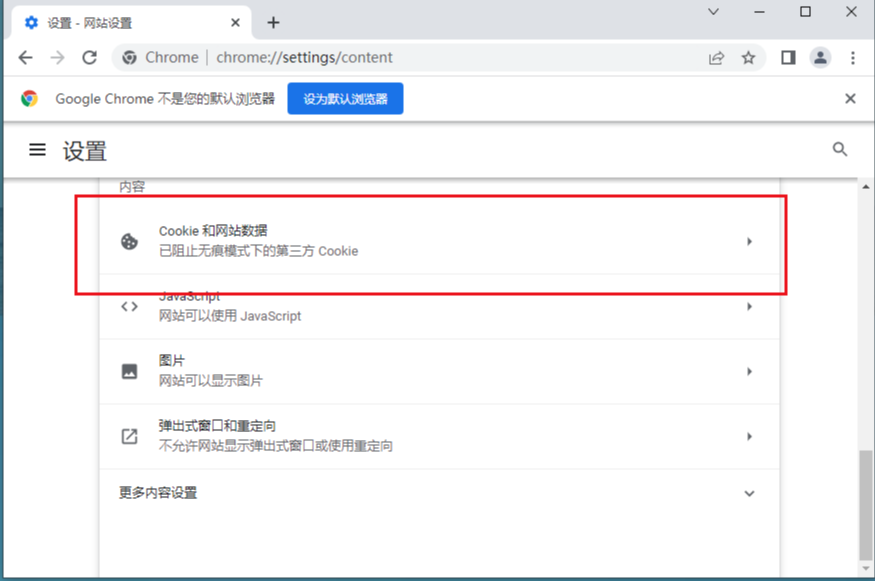Click the 设置 page title
875x581 pixels.
pos(85,151)
